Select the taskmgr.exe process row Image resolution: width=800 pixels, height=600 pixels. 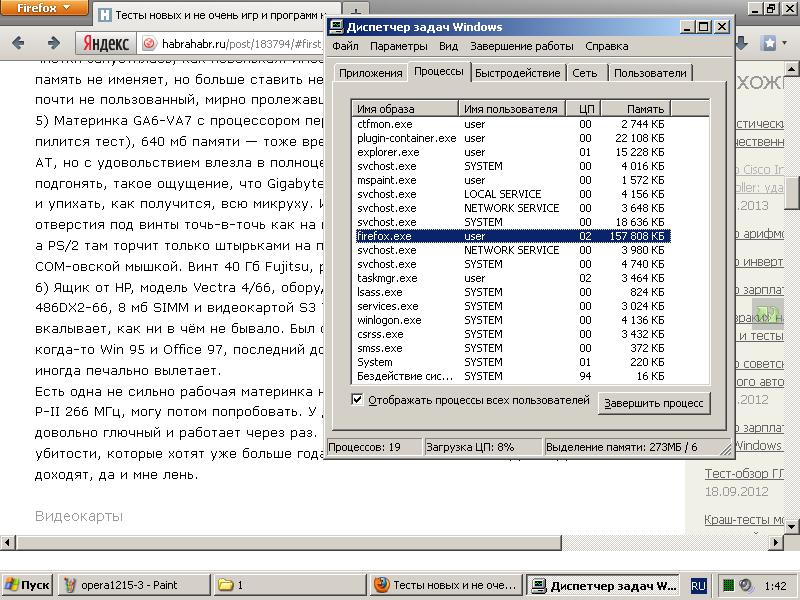(512, 278)
